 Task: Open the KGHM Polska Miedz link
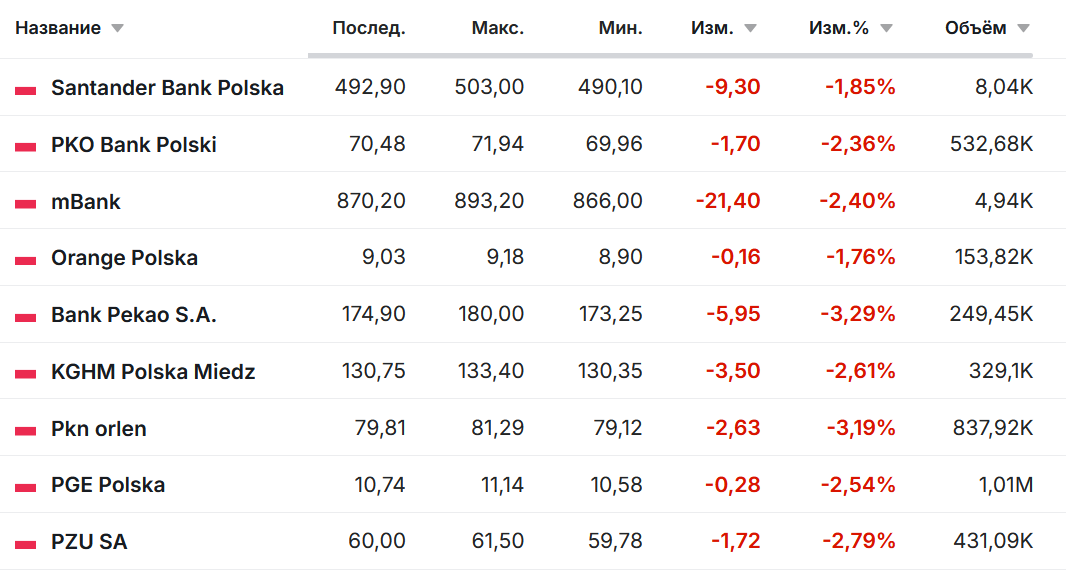click(x=153, y=372)
